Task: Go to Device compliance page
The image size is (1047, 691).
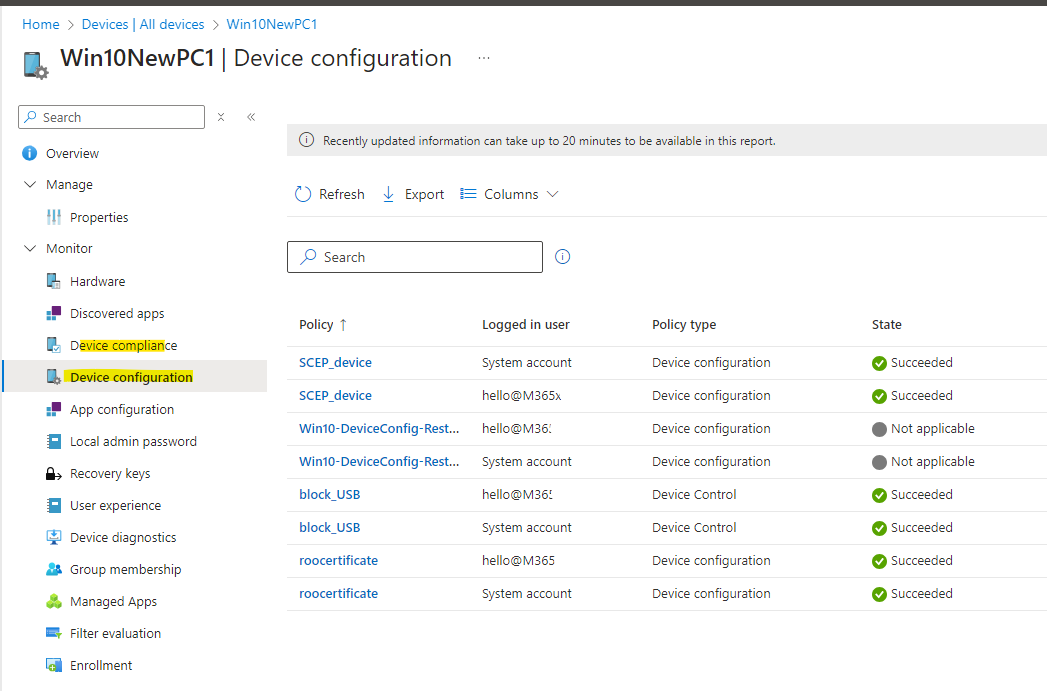Action: 124,346
